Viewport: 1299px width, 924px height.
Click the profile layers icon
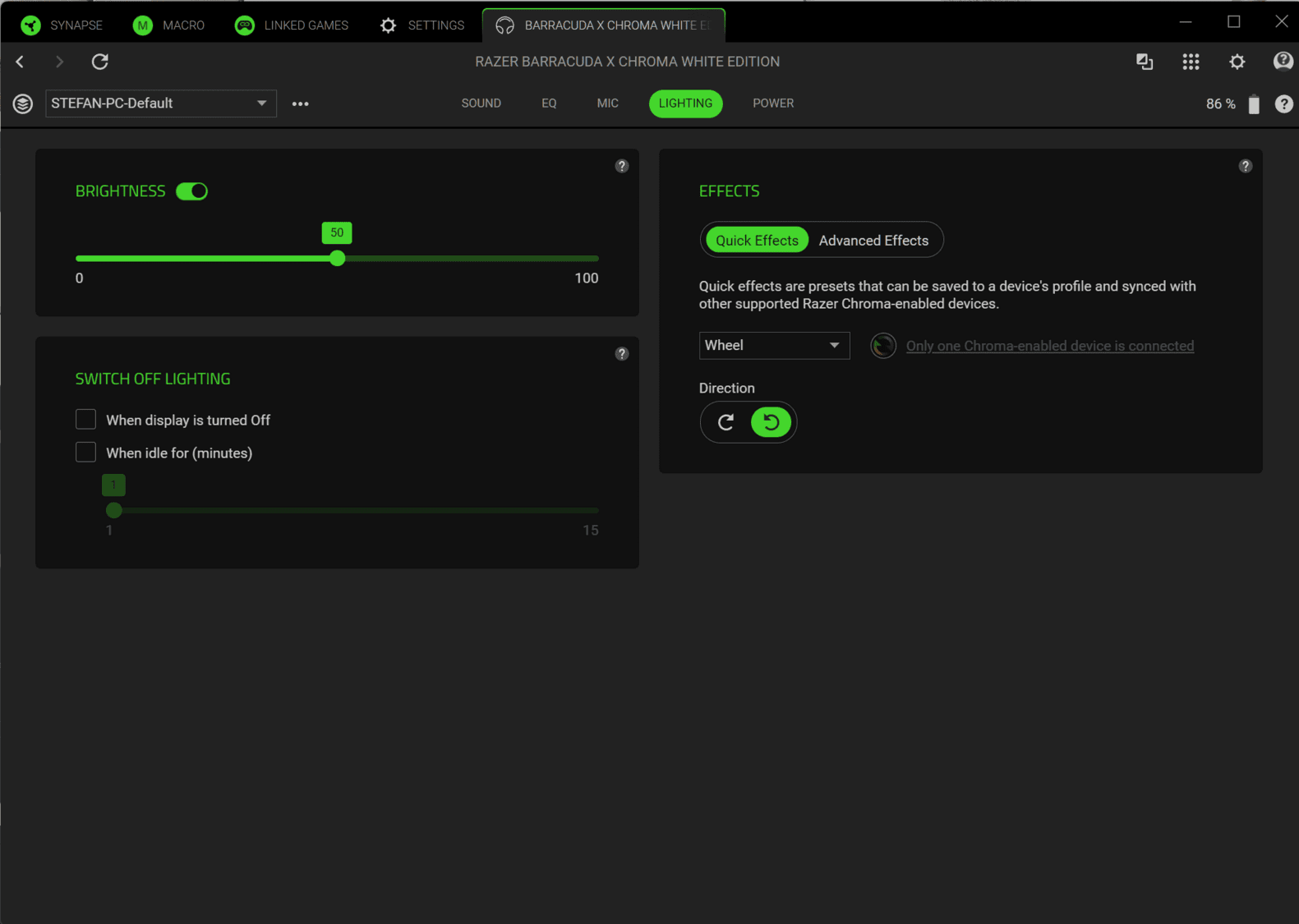(x=23, y=103)
